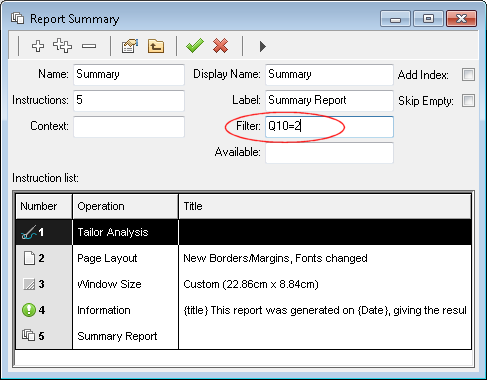Click the Operation column header
This screenshot has width=487, height=380.
pyautogui.click(x=125, y=206)
